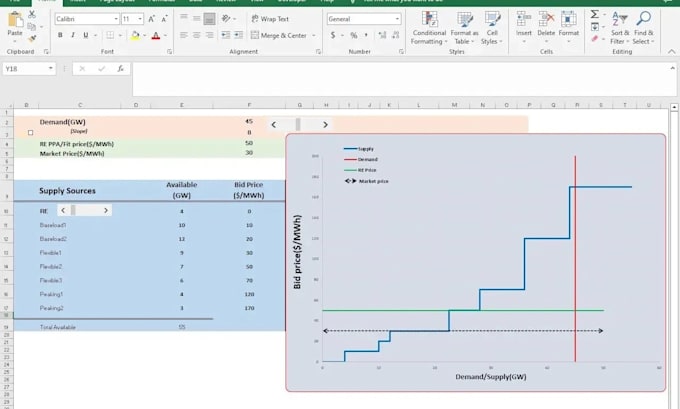Select Middle Align vertical alignment
This screenshot has height=409, width=680.
coord(196,18)
